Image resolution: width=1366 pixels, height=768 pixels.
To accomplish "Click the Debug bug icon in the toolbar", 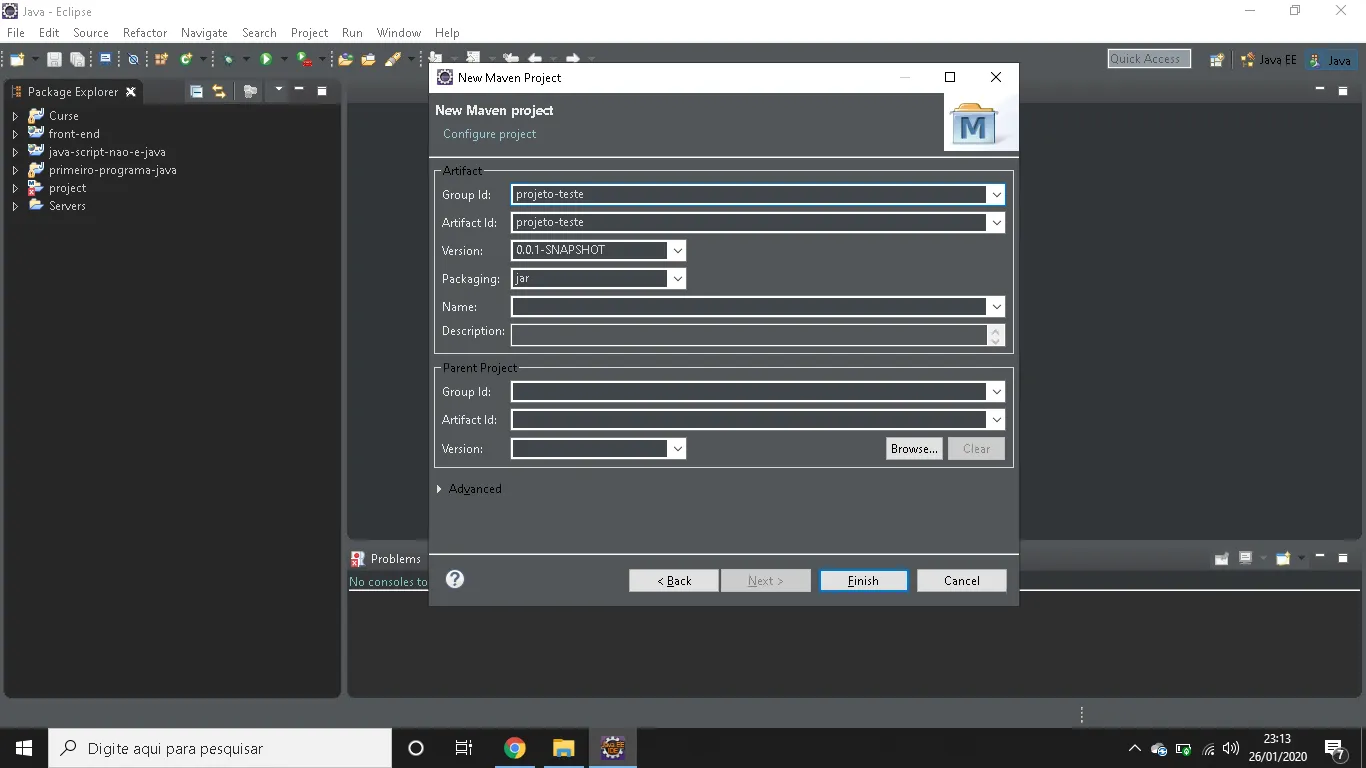I will (x=229, y=60).
